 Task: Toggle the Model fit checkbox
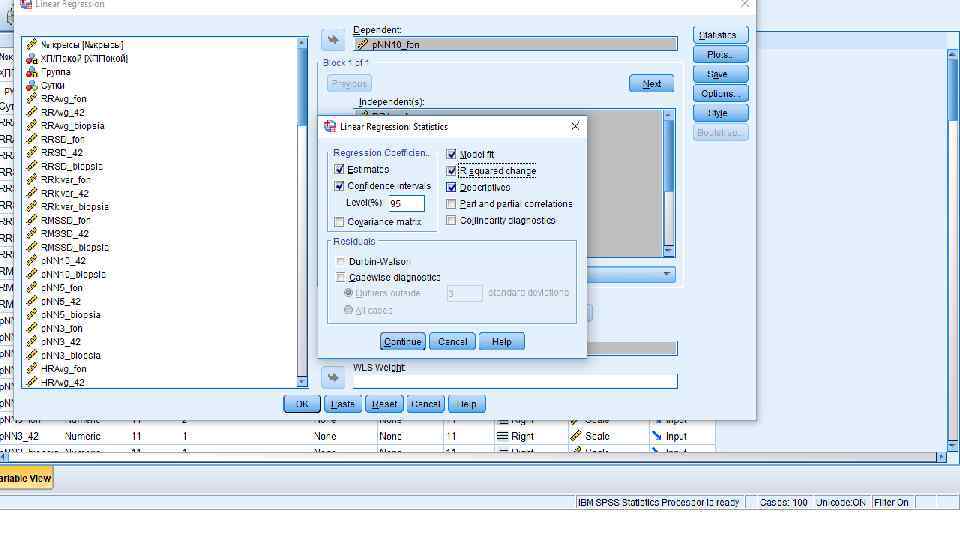coord(451,154)
